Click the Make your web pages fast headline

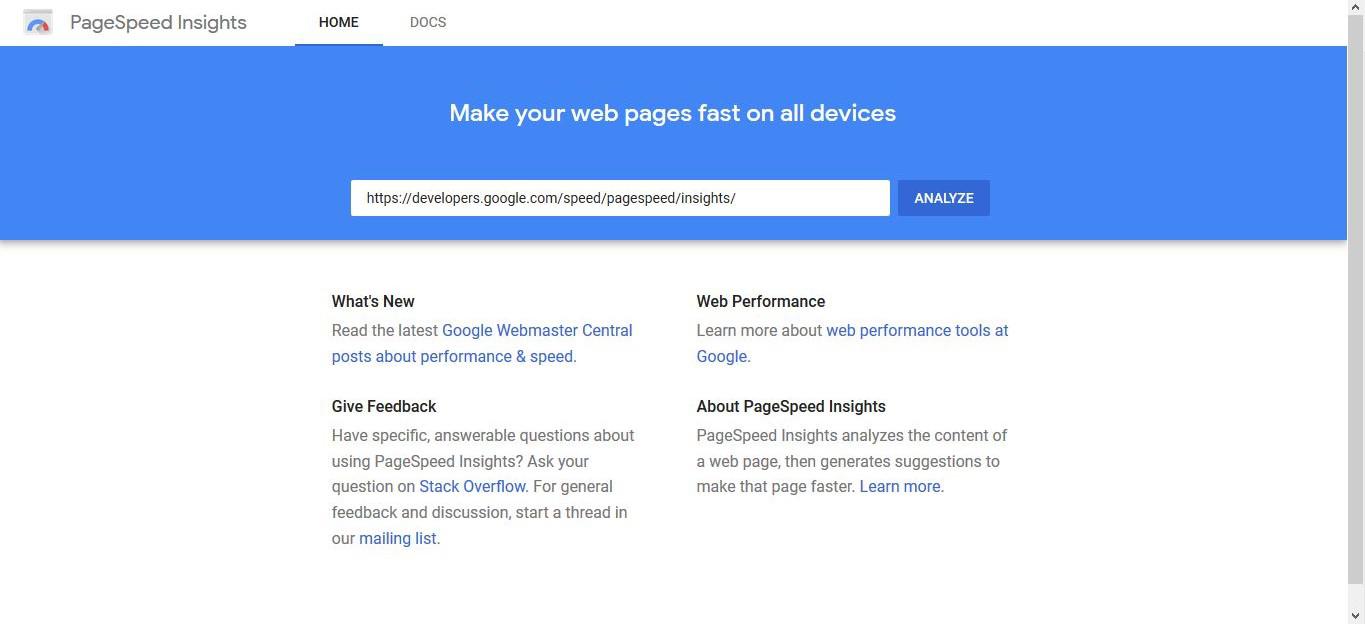pyautogui.click(x=672, y=113)
